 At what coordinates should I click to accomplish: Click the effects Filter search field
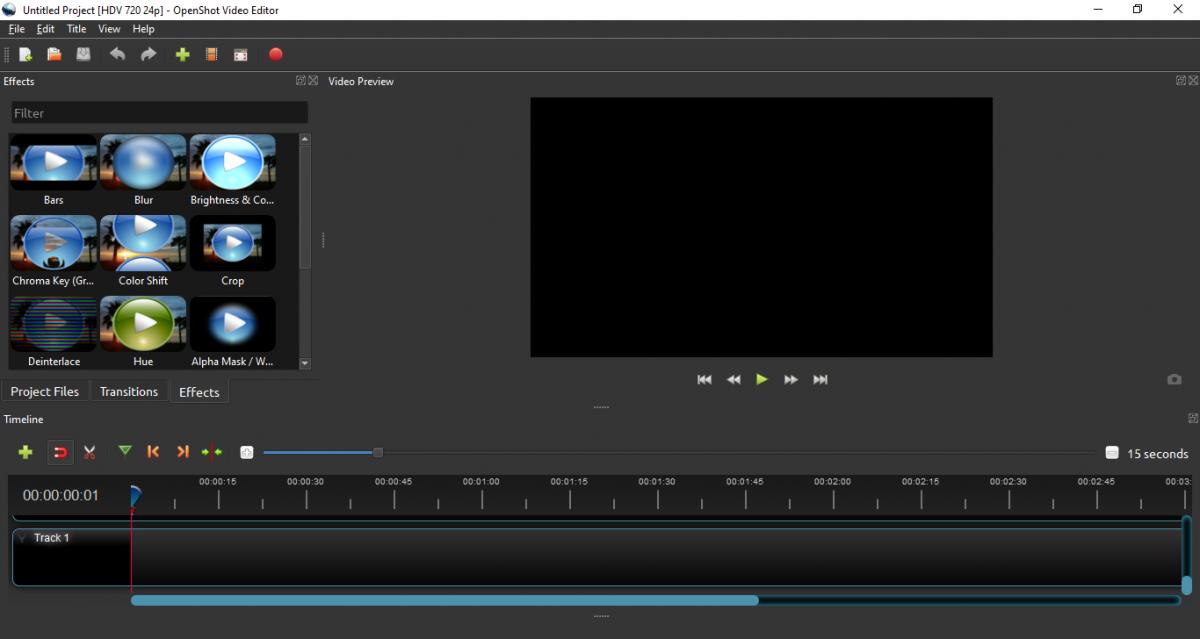[x=159, y=113]
